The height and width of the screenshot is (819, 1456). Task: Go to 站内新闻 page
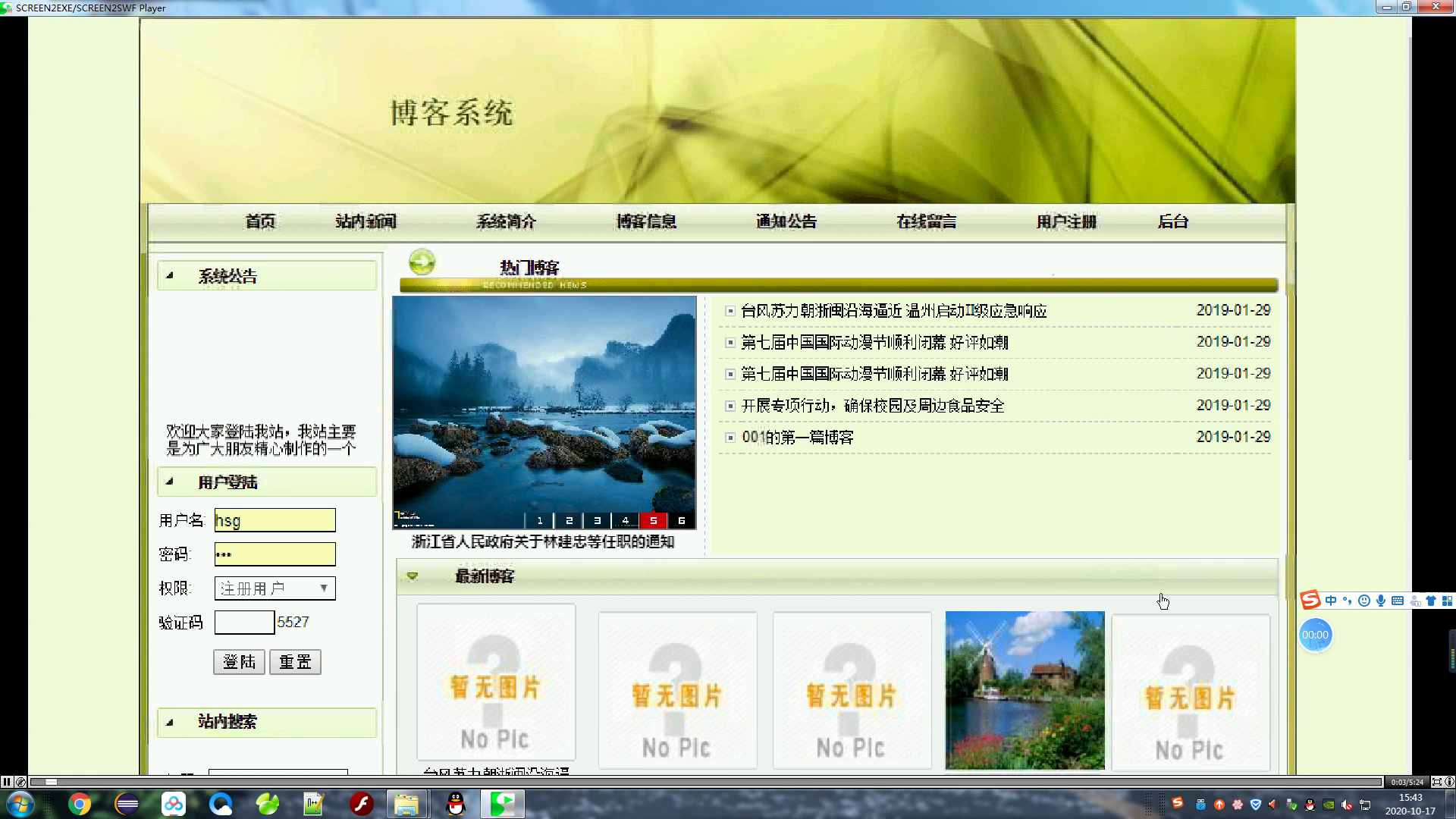pyautogui.click(x=366, y=221)
